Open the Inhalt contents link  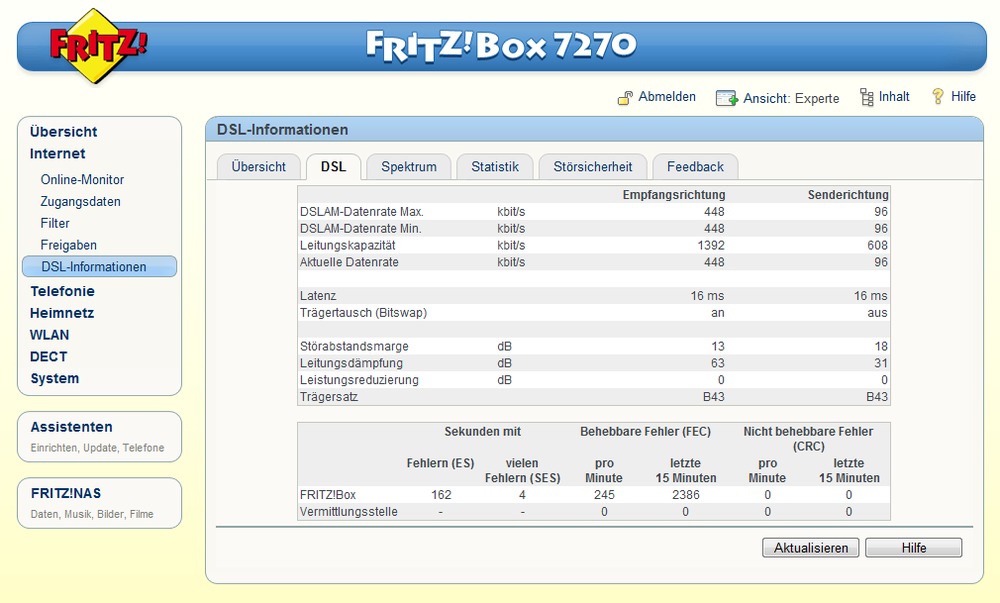[894, 97]
